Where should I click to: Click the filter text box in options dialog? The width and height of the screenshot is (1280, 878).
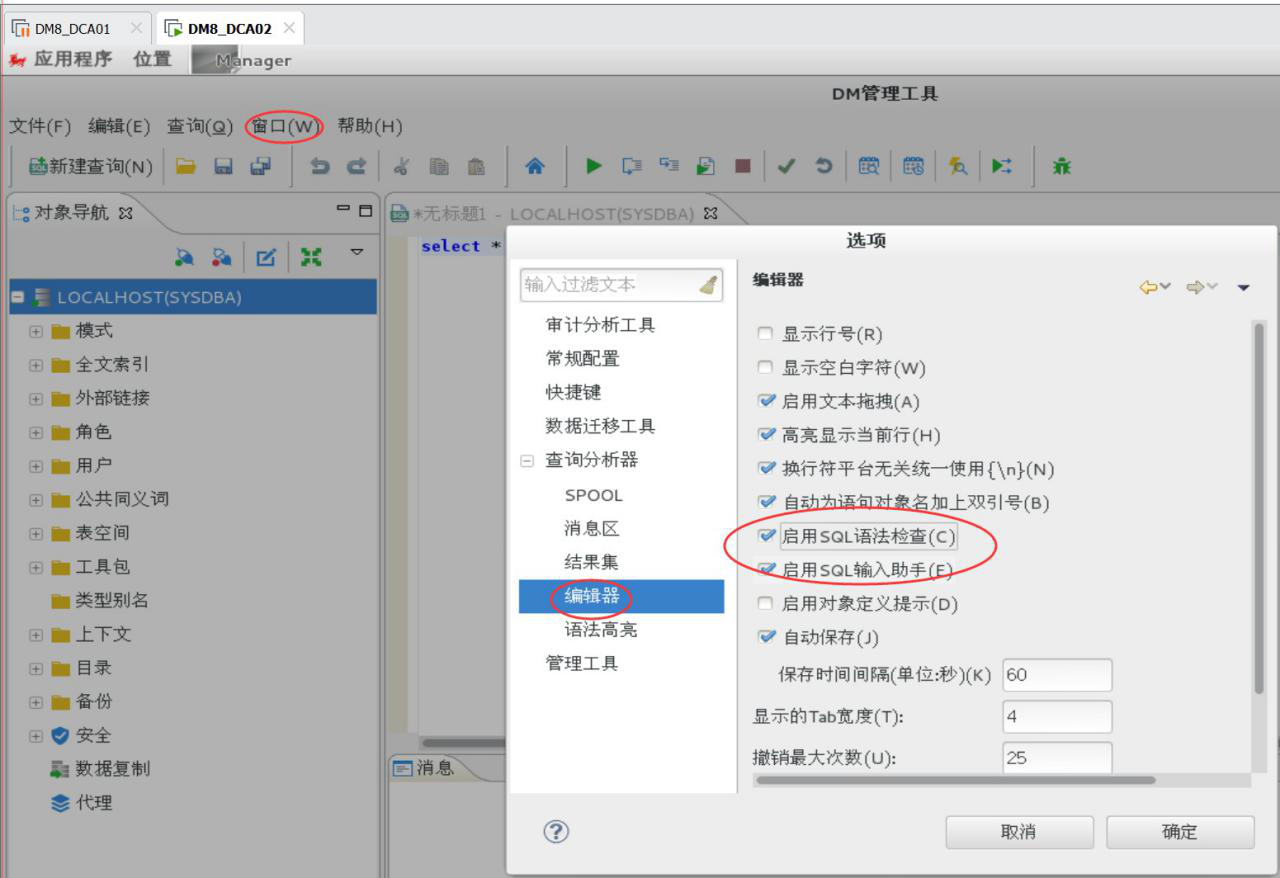click(x=622, y=285)
